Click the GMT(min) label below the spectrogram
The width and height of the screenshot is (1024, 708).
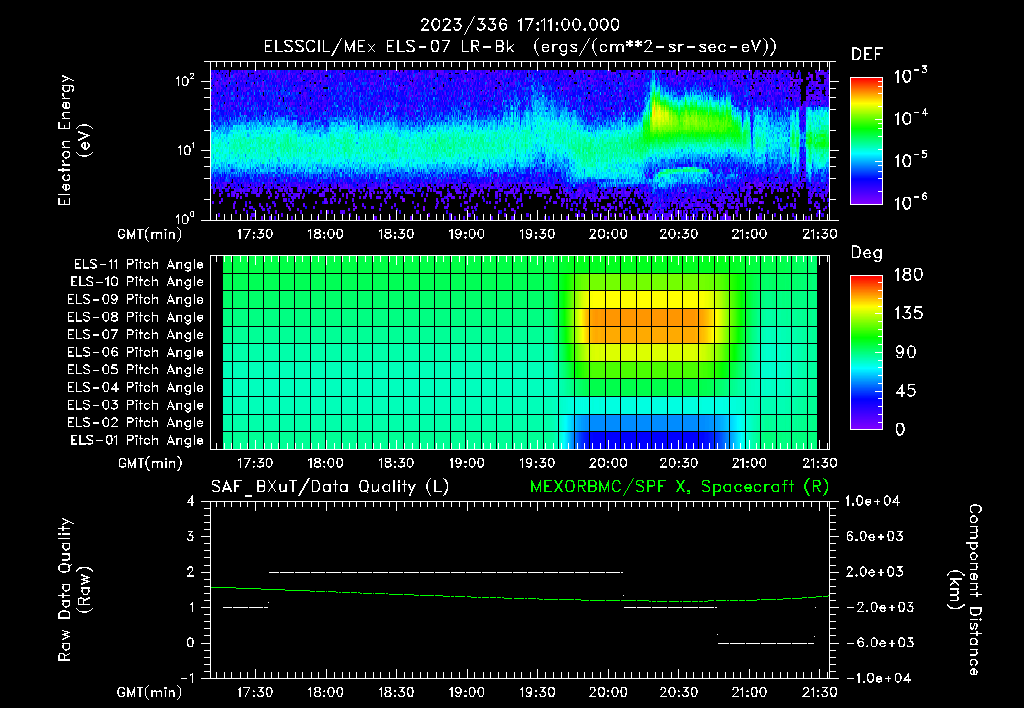tap(150, 234)
